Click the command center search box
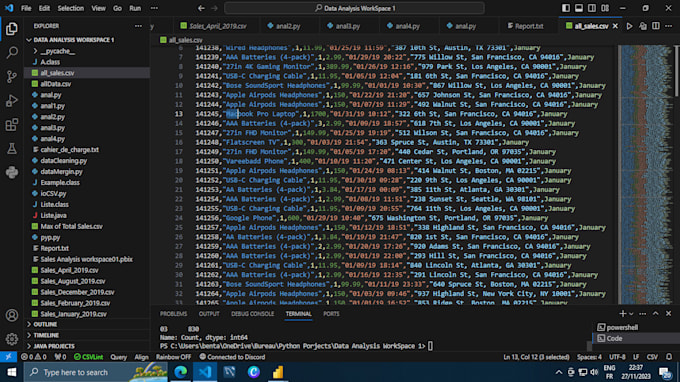The height and width of the screenshot is (382, 680). 354,8
